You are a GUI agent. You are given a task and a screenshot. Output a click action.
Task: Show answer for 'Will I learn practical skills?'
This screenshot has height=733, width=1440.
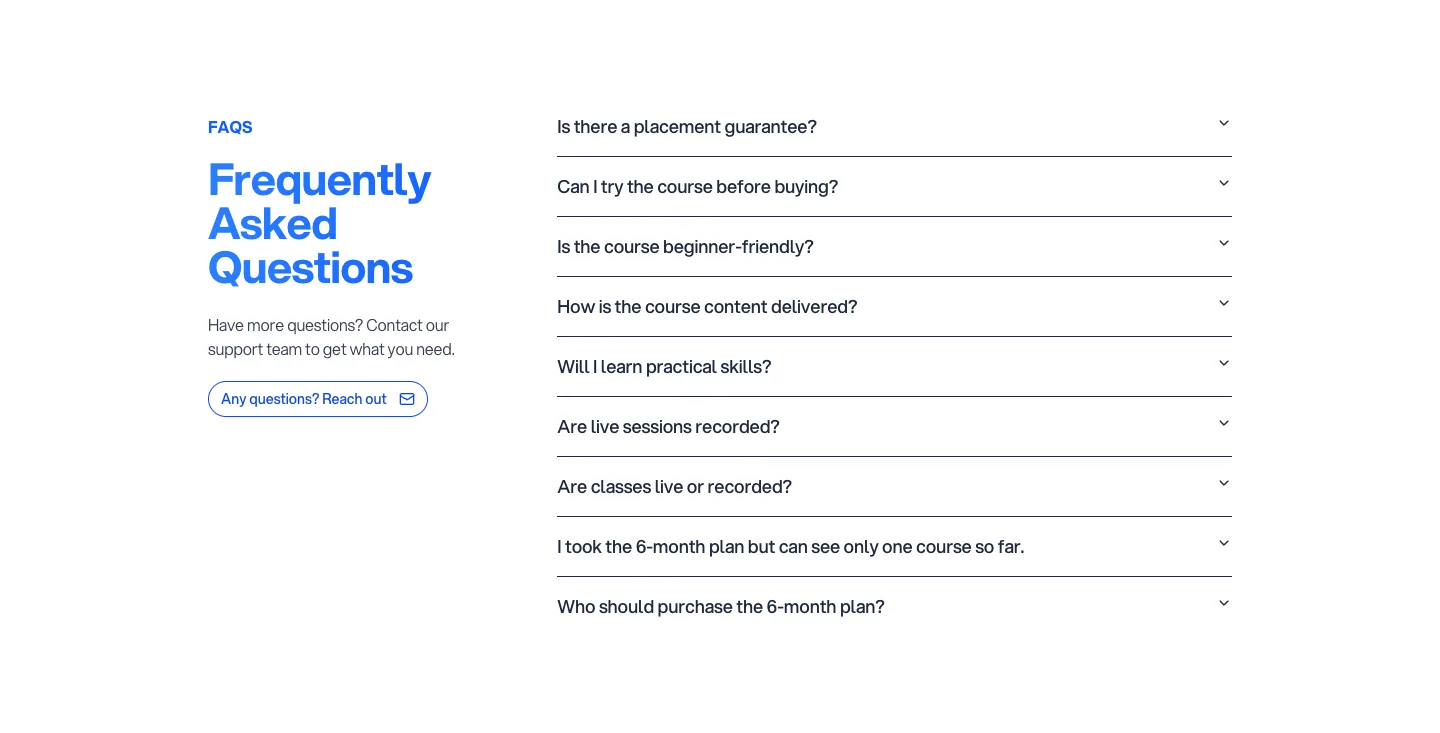pyautogui.click(x=894, y=367)
